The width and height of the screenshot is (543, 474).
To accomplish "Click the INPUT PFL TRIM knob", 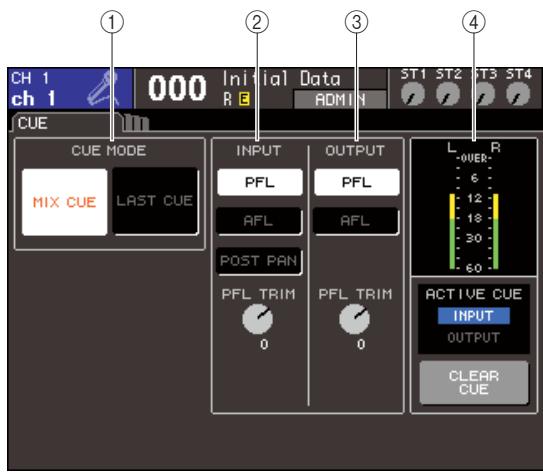I will [258, 319].
